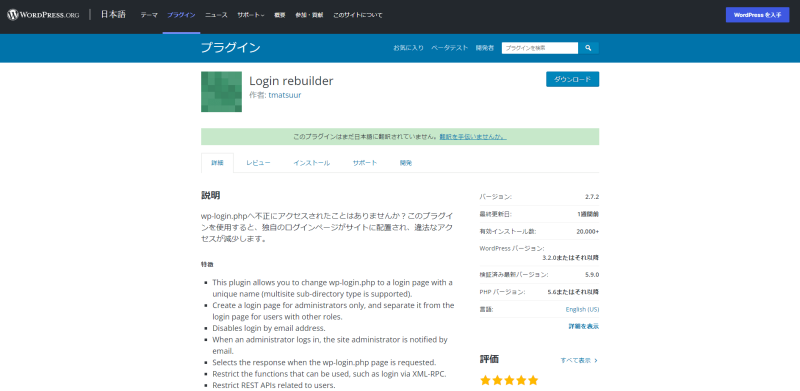The image size is (800, 391).
Task: Click すべて表示 link next to 評価
Action: coord(579,360)
